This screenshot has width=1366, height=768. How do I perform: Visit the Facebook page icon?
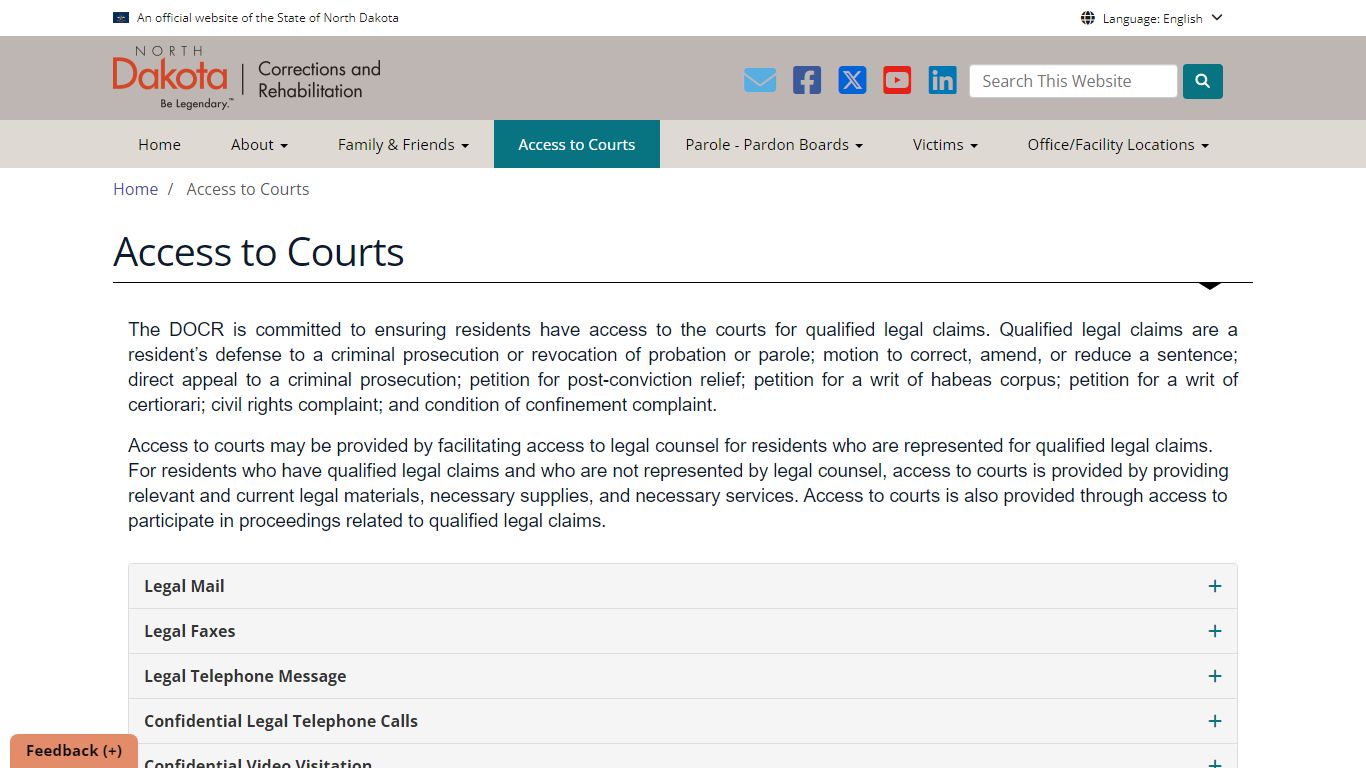(807, 81)
